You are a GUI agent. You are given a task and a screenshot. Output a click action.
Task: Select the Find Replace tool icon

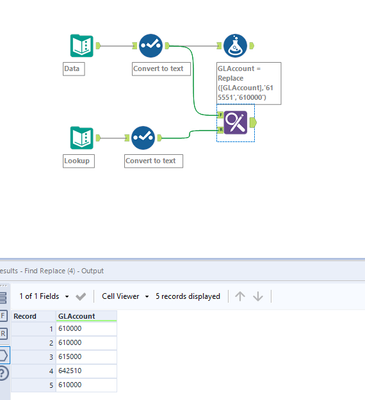235,123
